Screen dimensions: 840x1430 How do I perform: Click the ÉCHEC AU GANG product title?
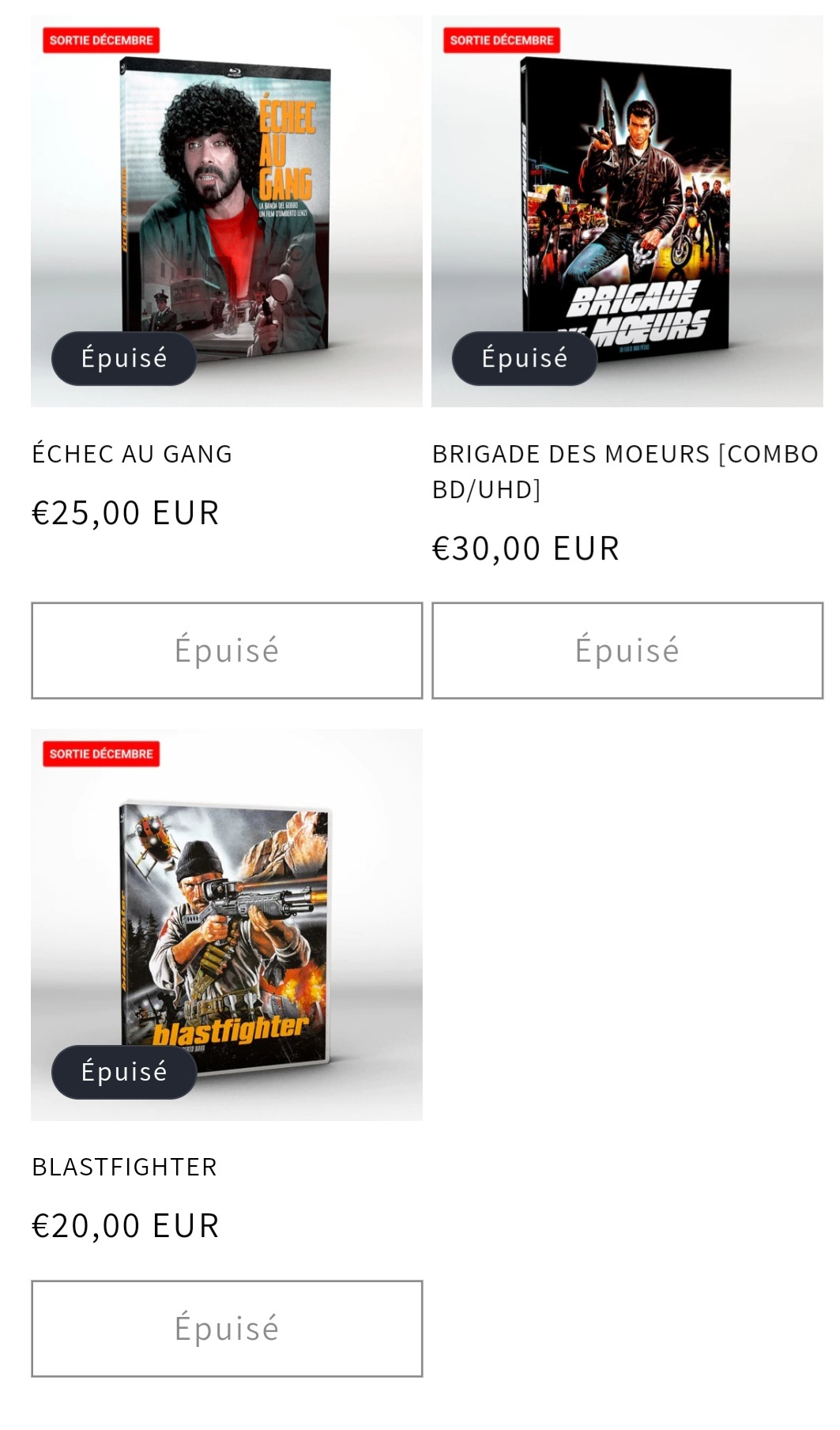132,454
